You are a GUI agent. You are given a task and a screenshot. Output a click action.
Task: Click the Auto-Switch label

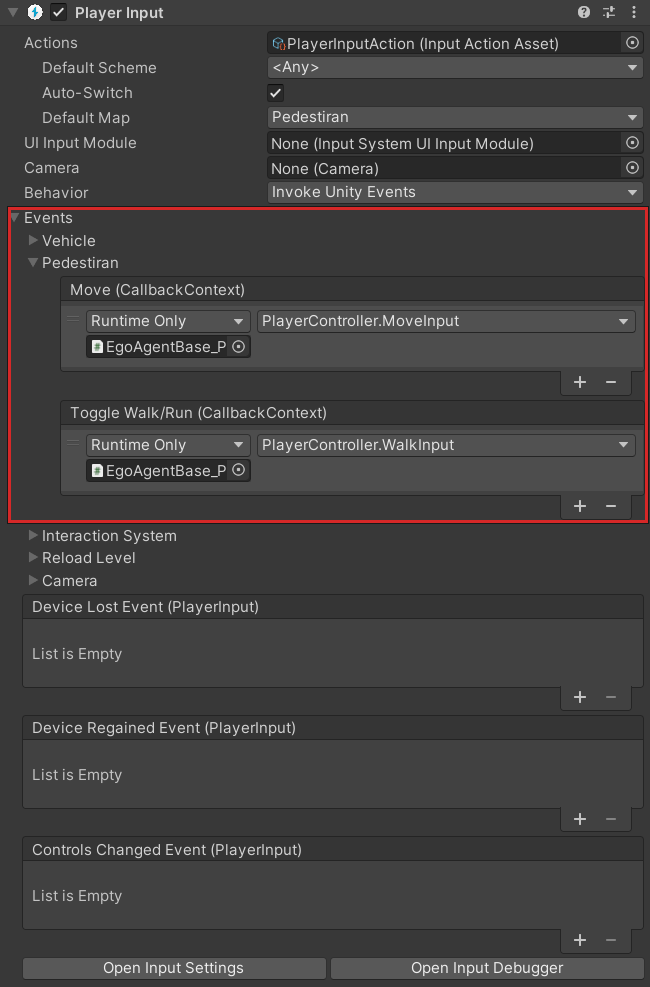pyautogui.click(x=87, y=93)
